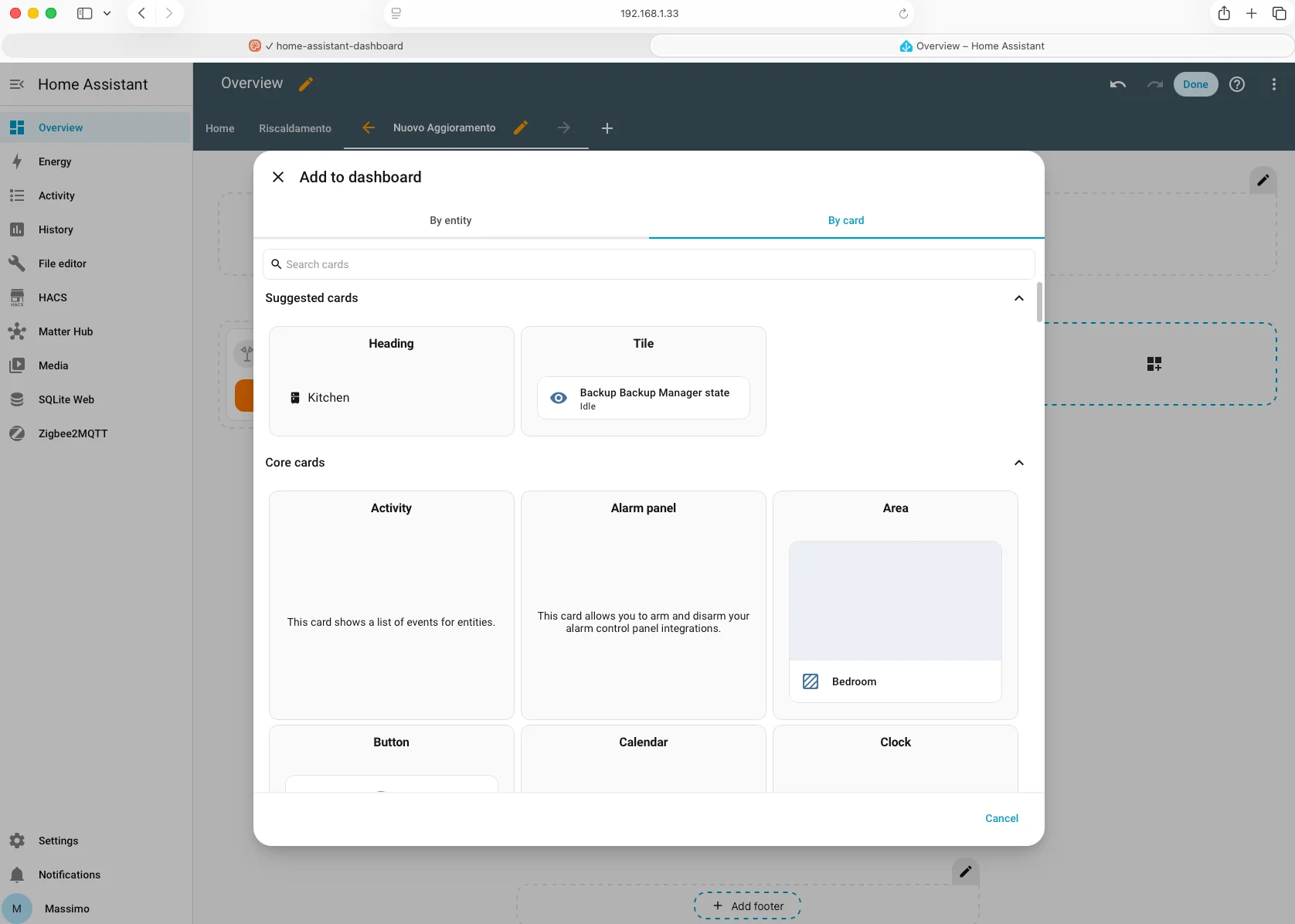Focus the Search cards field

point(649,264)
